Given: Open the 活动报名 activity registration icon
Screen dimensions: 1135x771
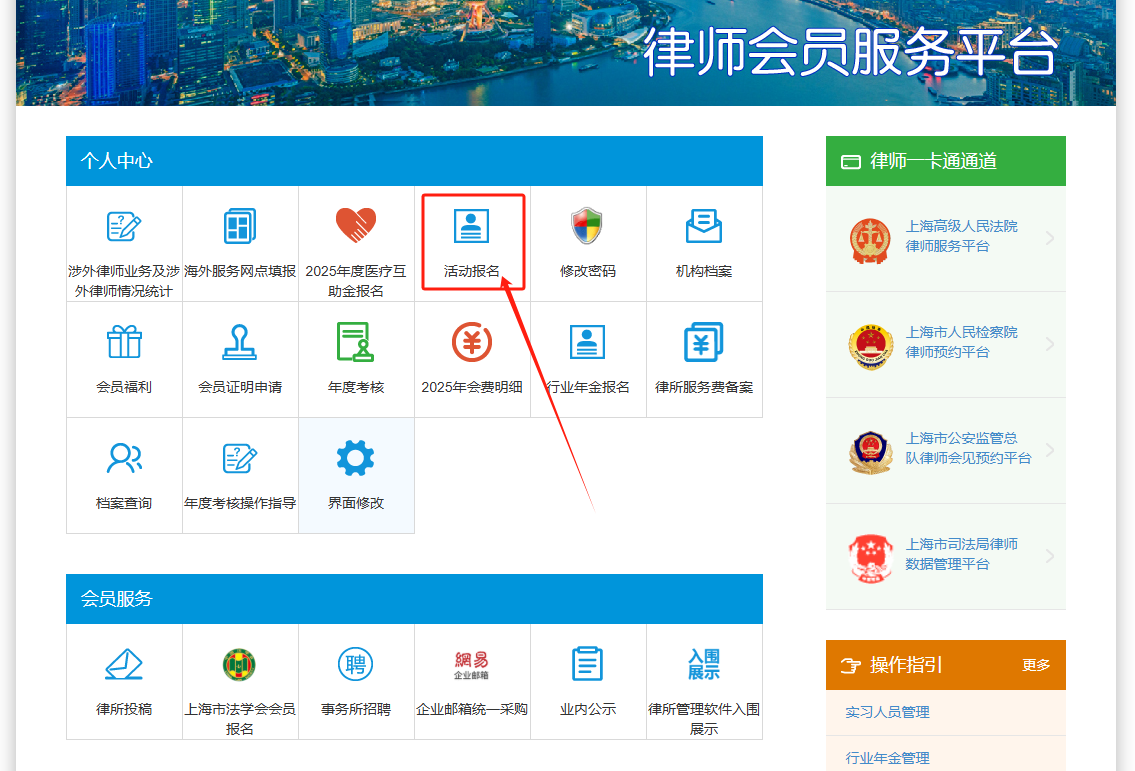Looking at the screenshot, I should 472,227.
